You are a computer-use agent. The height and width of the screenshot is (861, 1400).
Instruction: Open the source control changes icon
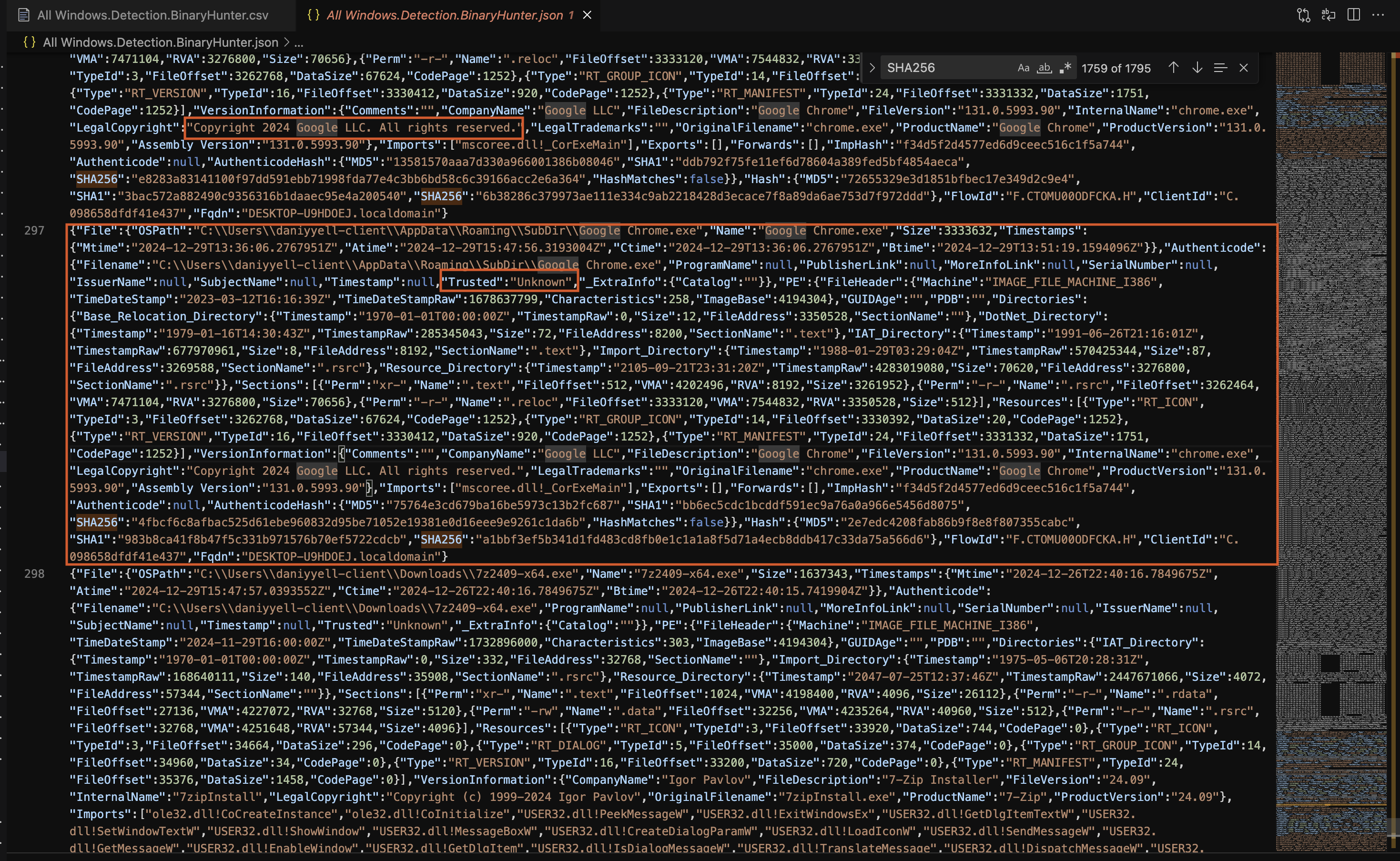[1303, 15]
